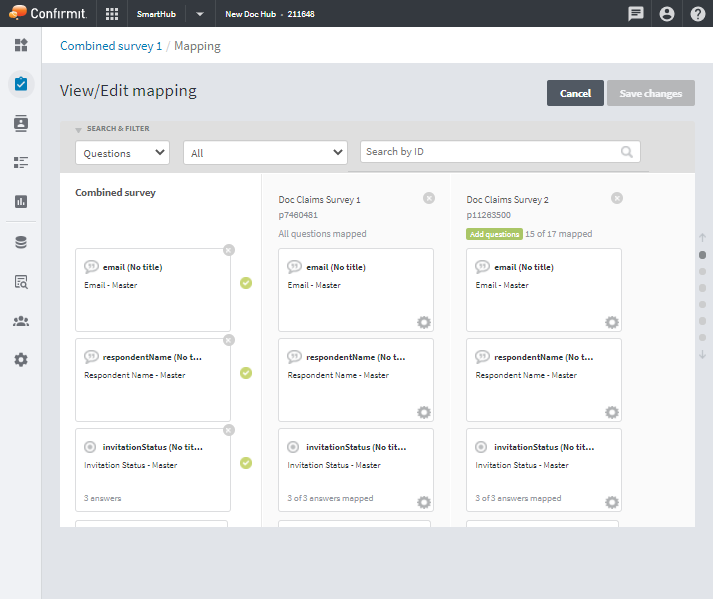Open the messages chat icon
This screenshot has height=599, width=713.
coord(635,14)
